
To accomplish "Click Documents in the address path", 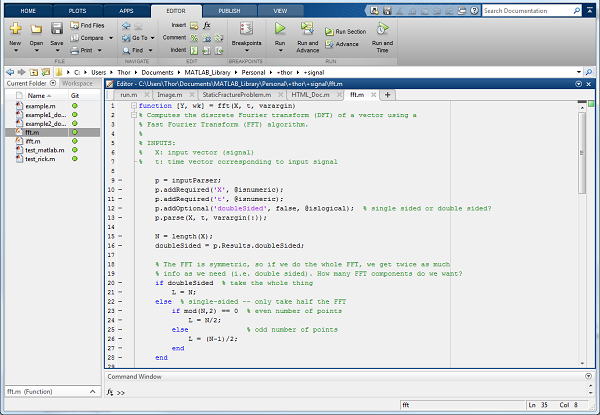I will (x=157, y=72).
